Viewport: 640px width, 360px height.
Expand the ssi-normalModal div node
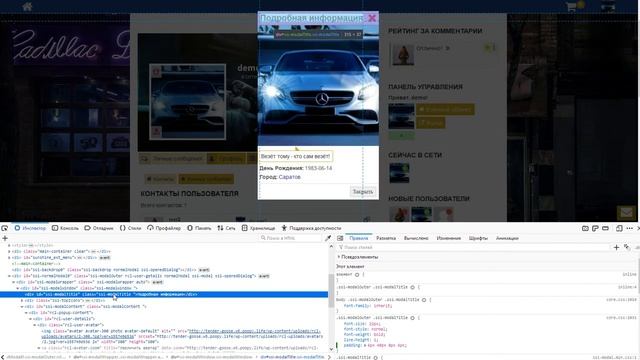pos(9,276)
